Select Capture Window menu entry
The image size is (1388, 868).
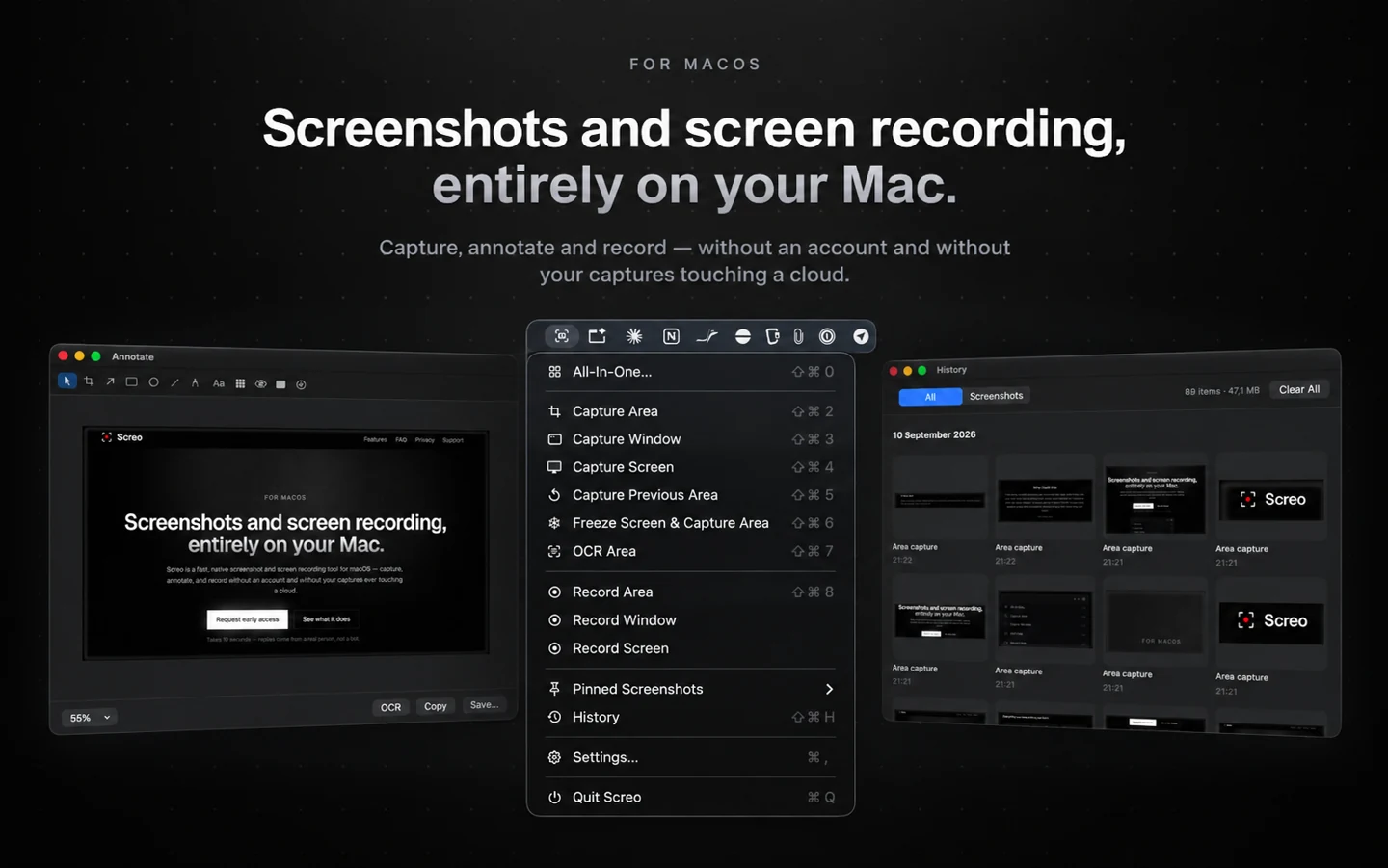[690, 439]
